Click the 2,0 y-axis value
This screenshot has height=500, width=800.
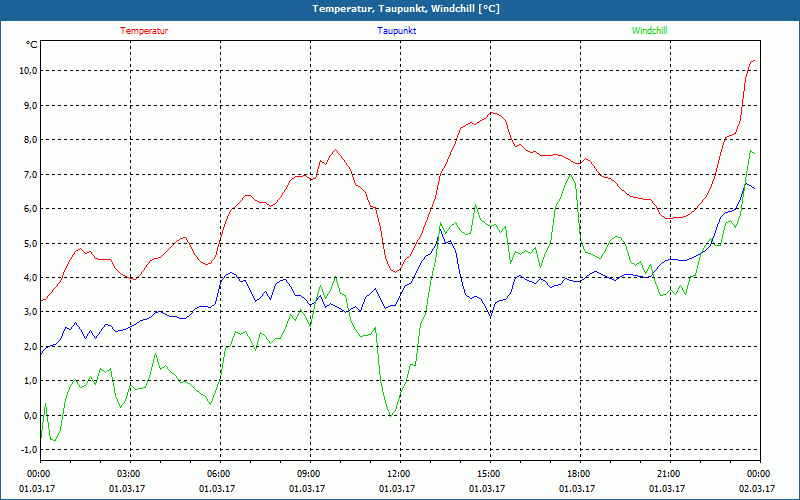tap(29, 346)
